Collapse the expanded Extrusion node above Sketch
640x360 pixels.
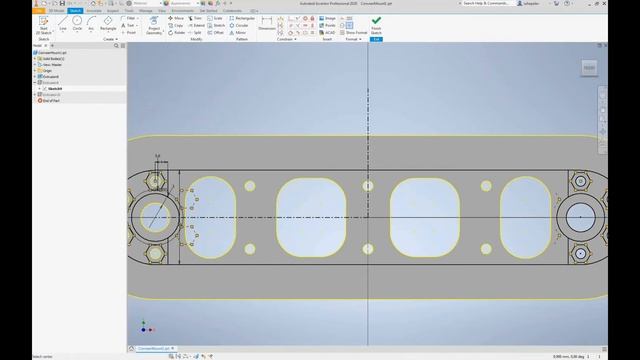coord(35,82)
